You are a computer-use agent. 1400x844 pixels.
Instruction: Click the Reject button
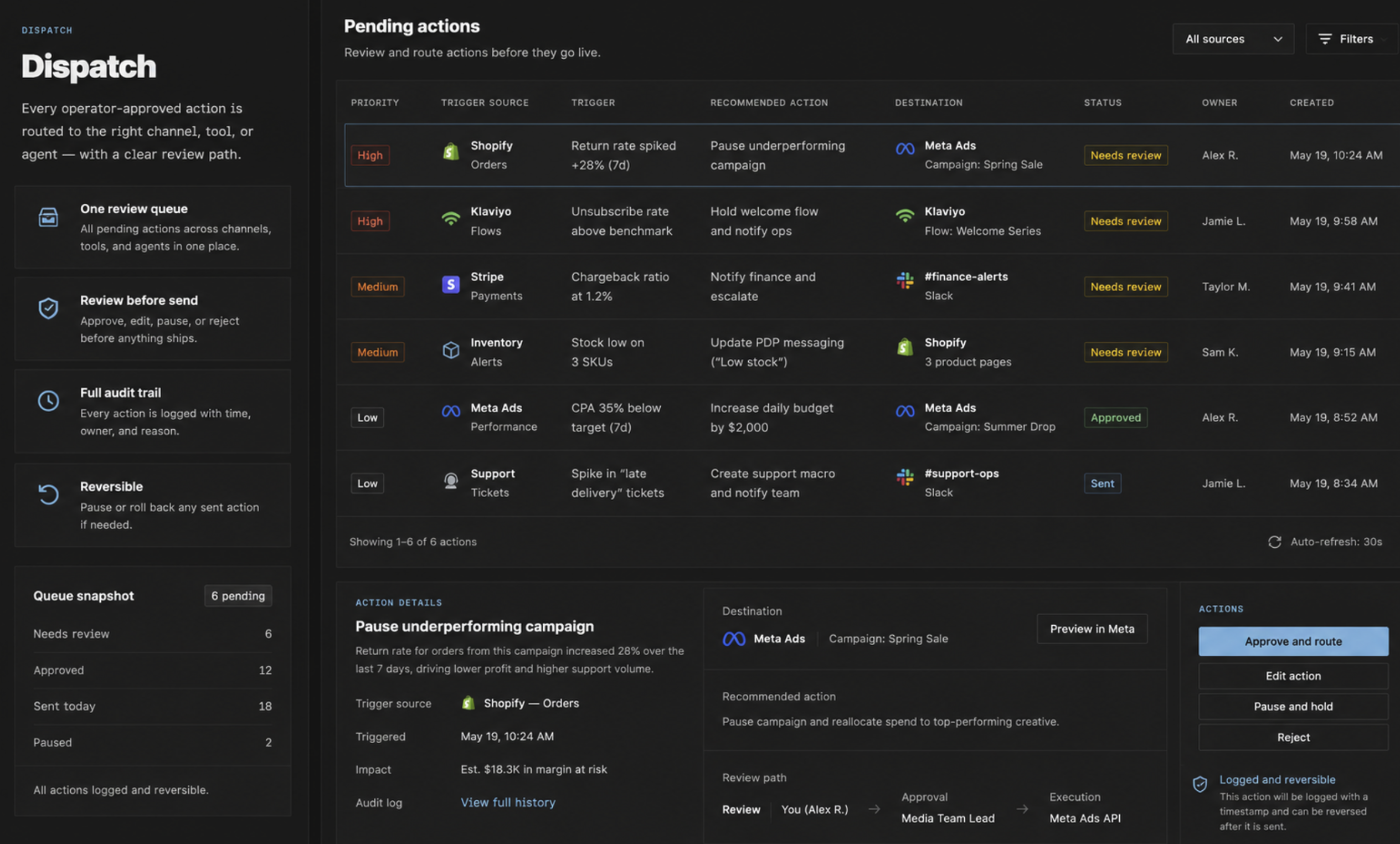(x=1293, y=737)
